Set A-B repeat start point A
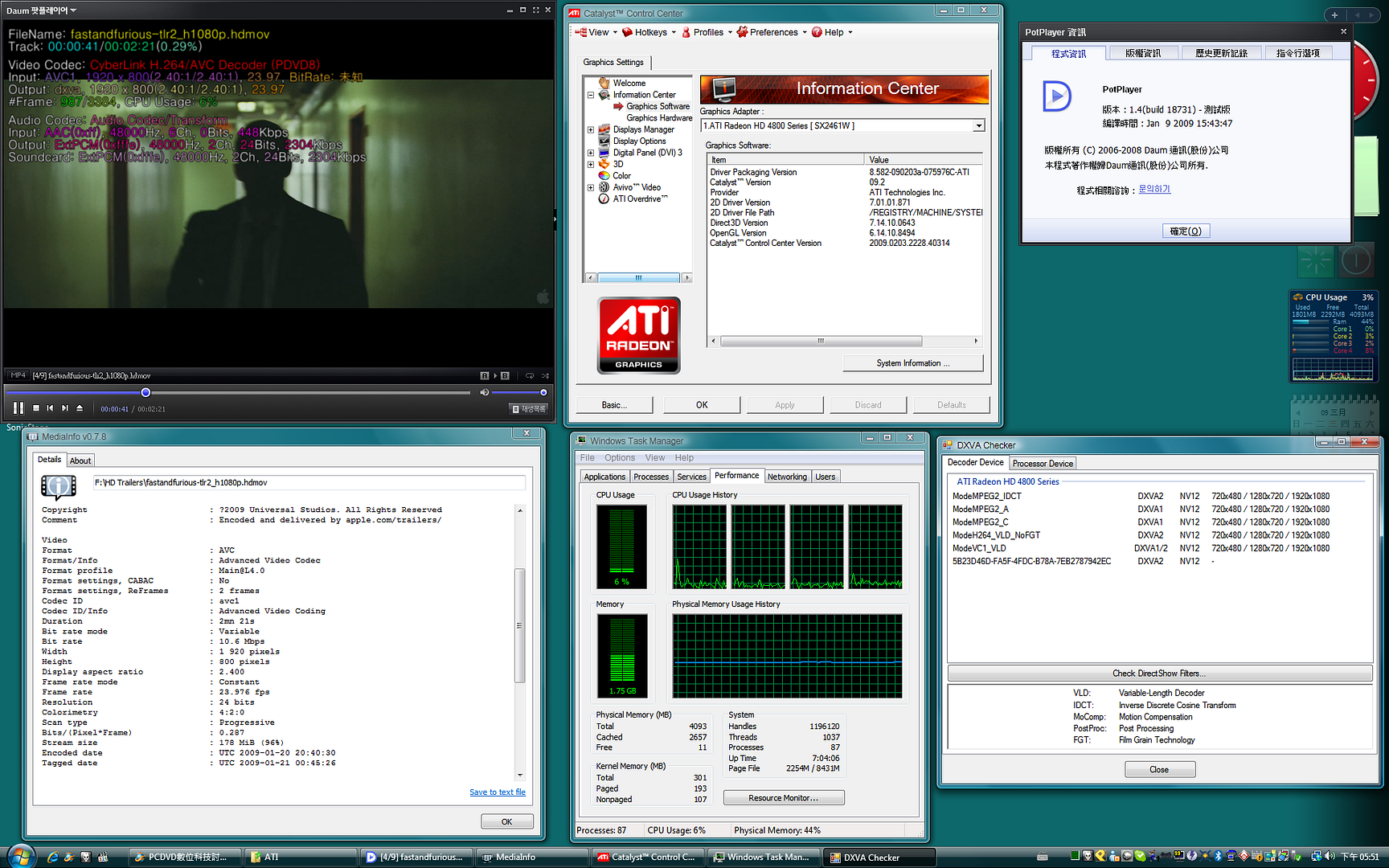Viewport: 1389px width, 868px height. (x=485, y=375)
